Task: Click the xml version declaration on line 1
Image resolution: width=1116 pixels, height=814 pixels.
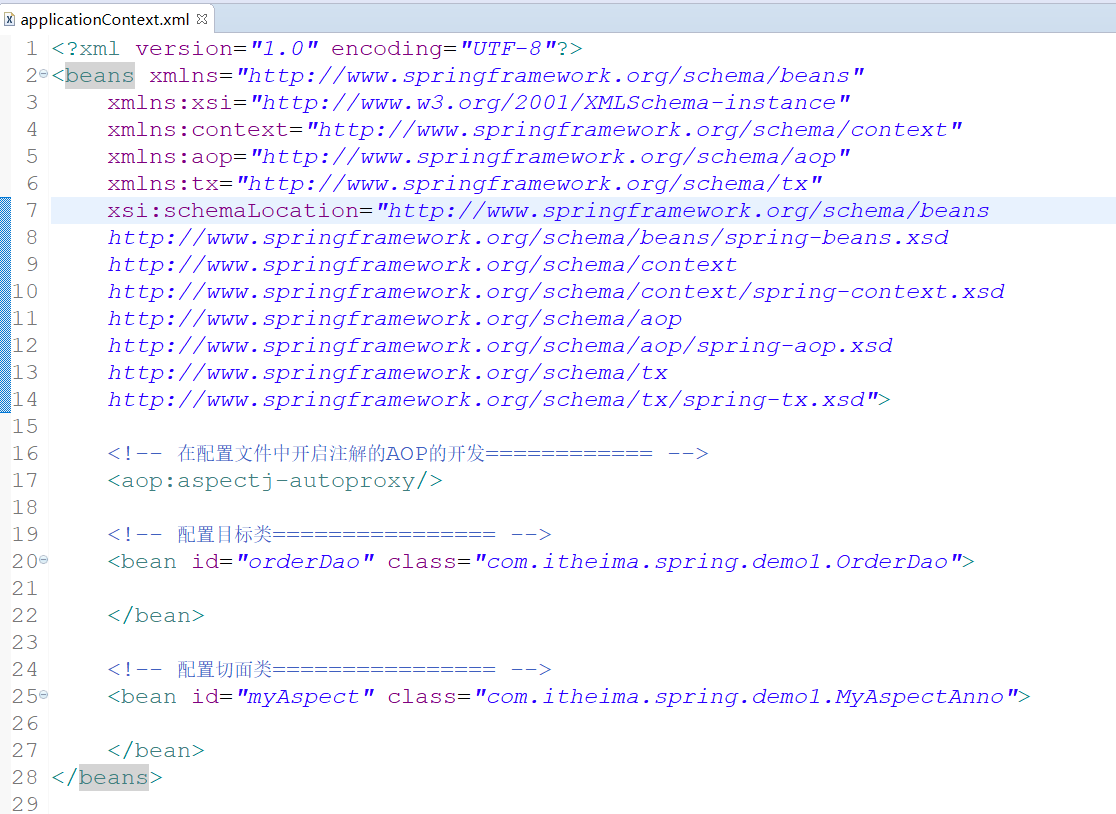Action: click(317, 48)
